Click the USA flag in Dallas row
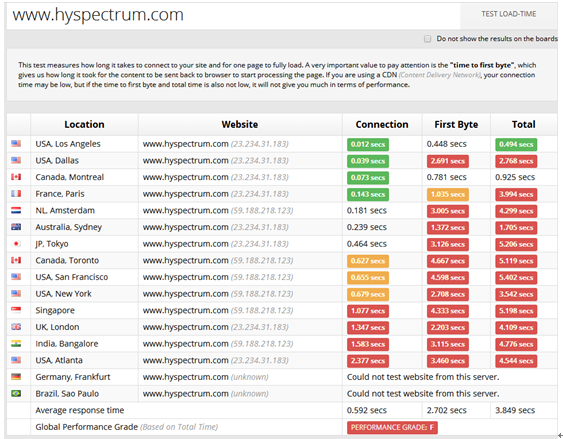 (16, 160)
